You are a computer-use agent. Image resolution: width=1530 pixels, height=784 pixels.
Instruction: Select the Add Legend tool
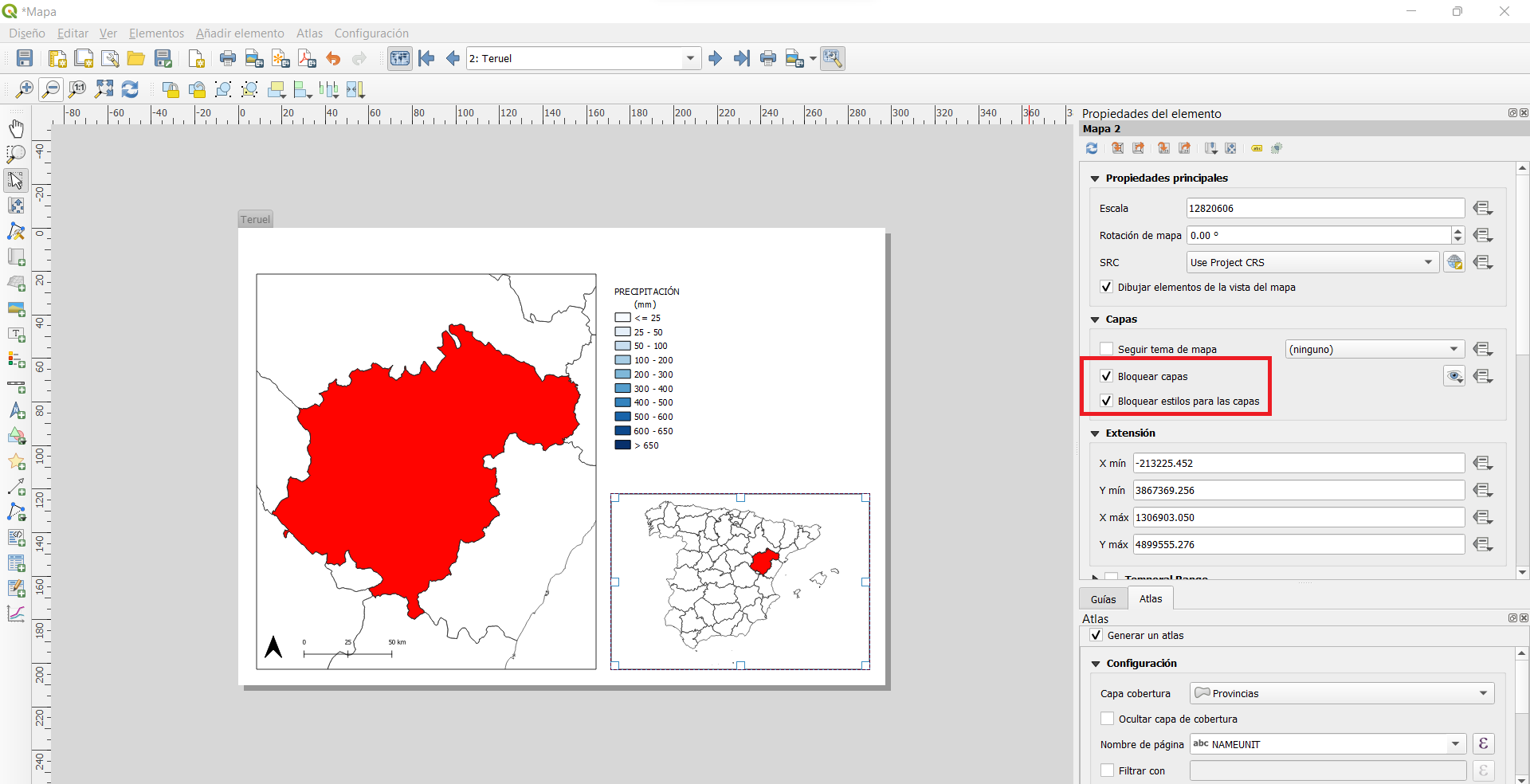click(16, 361)
